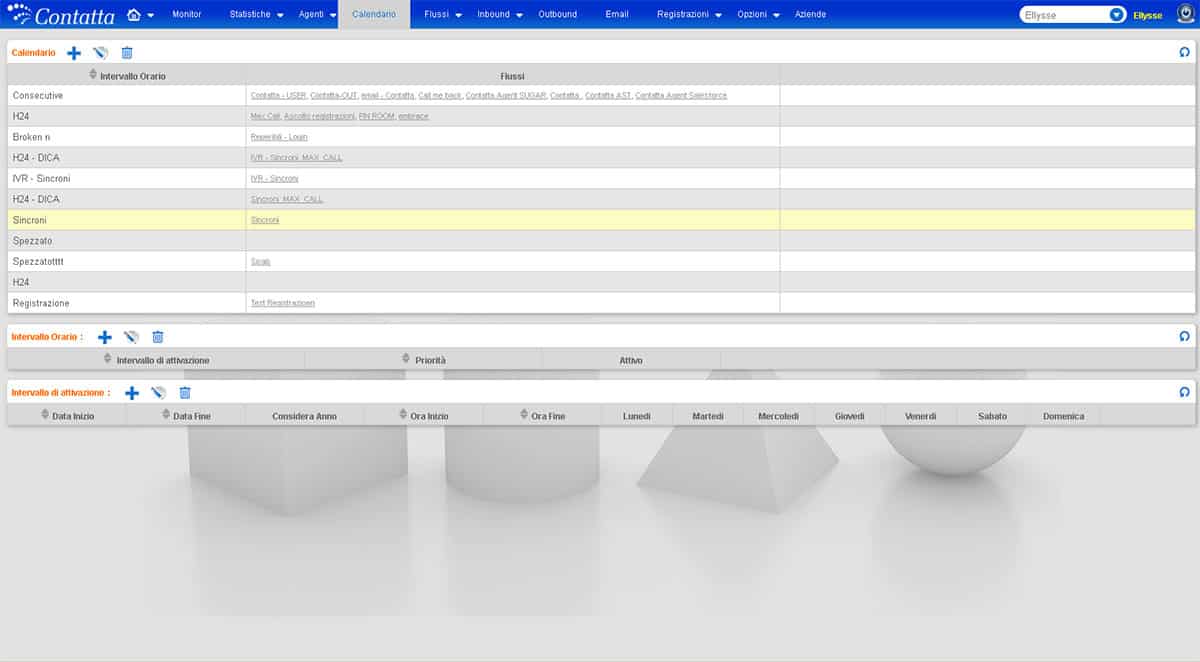The image size is (1200, 662).
Task: Click the plus icon in the Calendario panel
Action: [74, 53]
